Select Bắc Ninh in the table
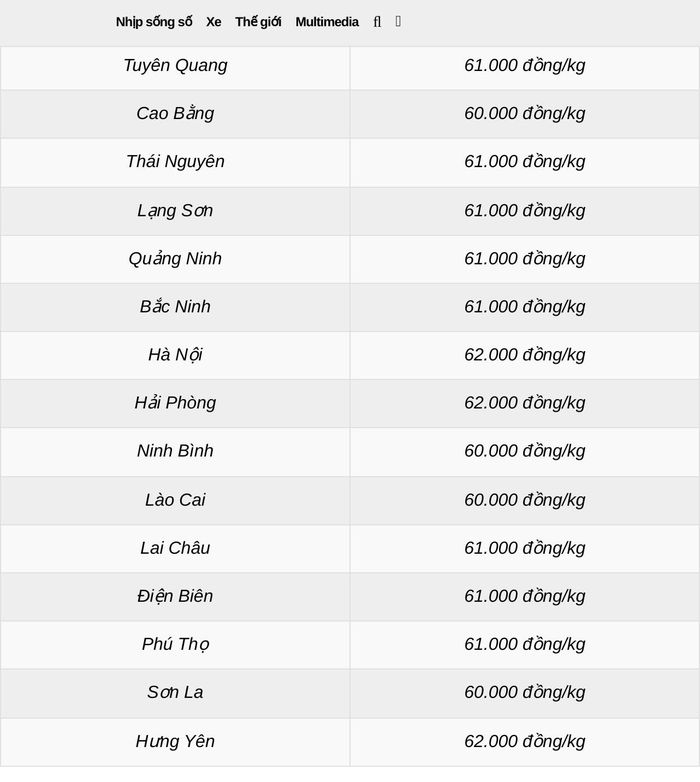The image size is (700, 782). click(175, 307)
